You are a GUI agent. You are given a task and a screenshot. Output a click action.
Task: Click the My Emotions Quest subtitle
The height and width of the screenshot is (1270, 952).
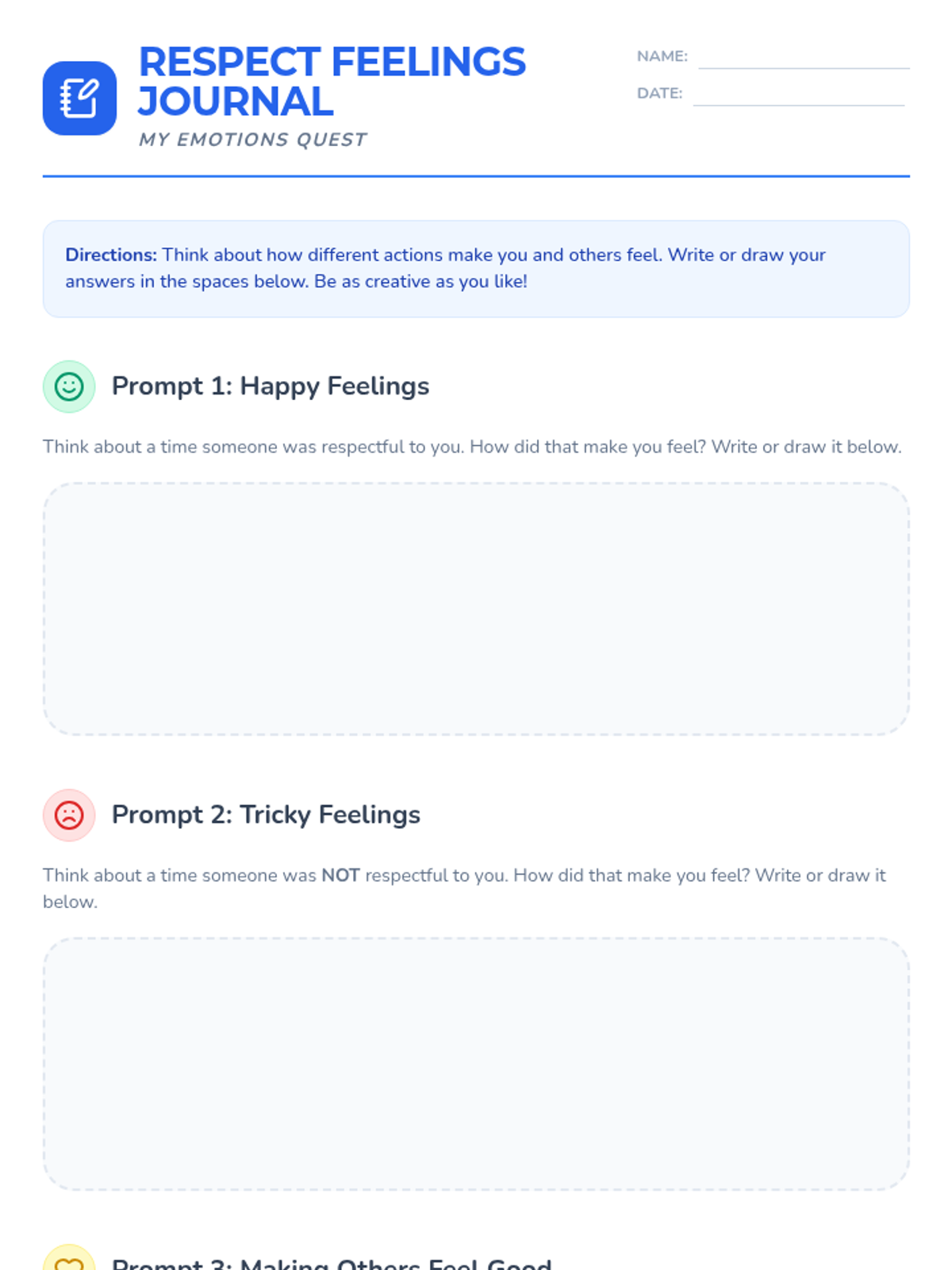pyautogui.click(x=252, y=140)
